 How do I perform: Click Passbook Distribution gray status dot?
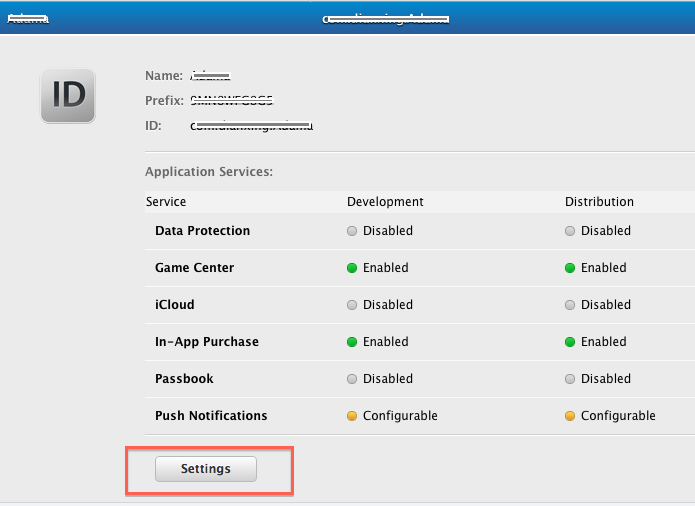[570, 379]
